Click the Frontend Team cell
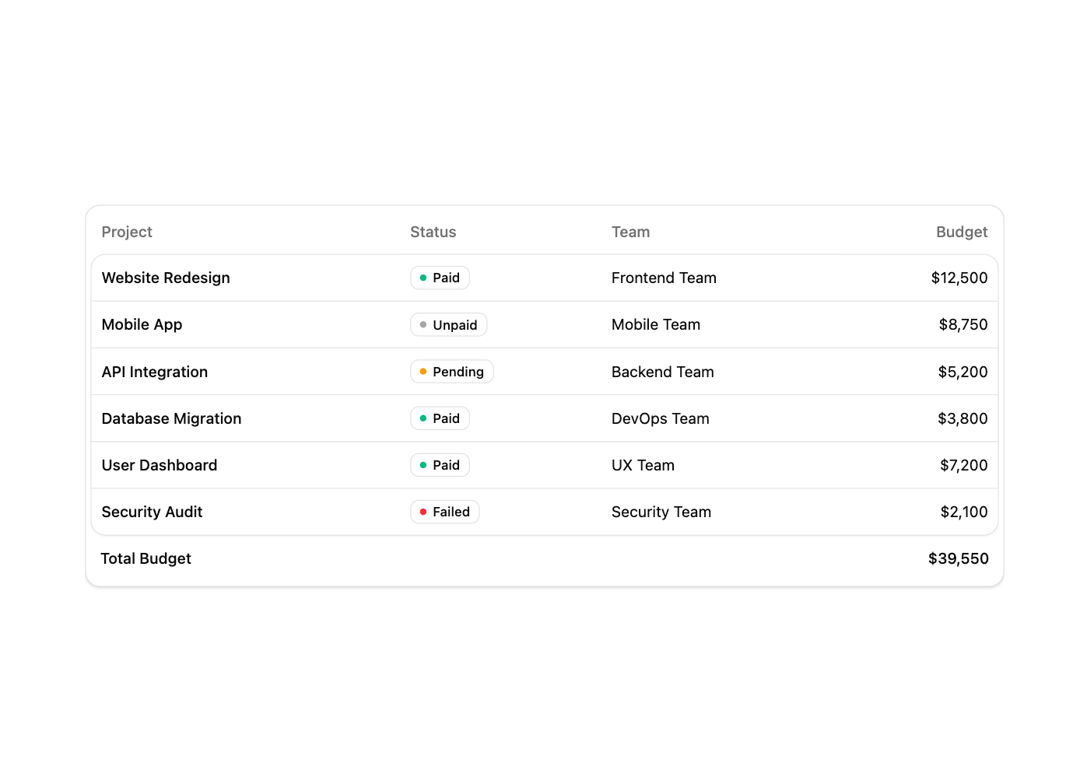Image resolution: width=1080 pixels, height=773 pixels. pyautogui.click(x=664, y=278)
